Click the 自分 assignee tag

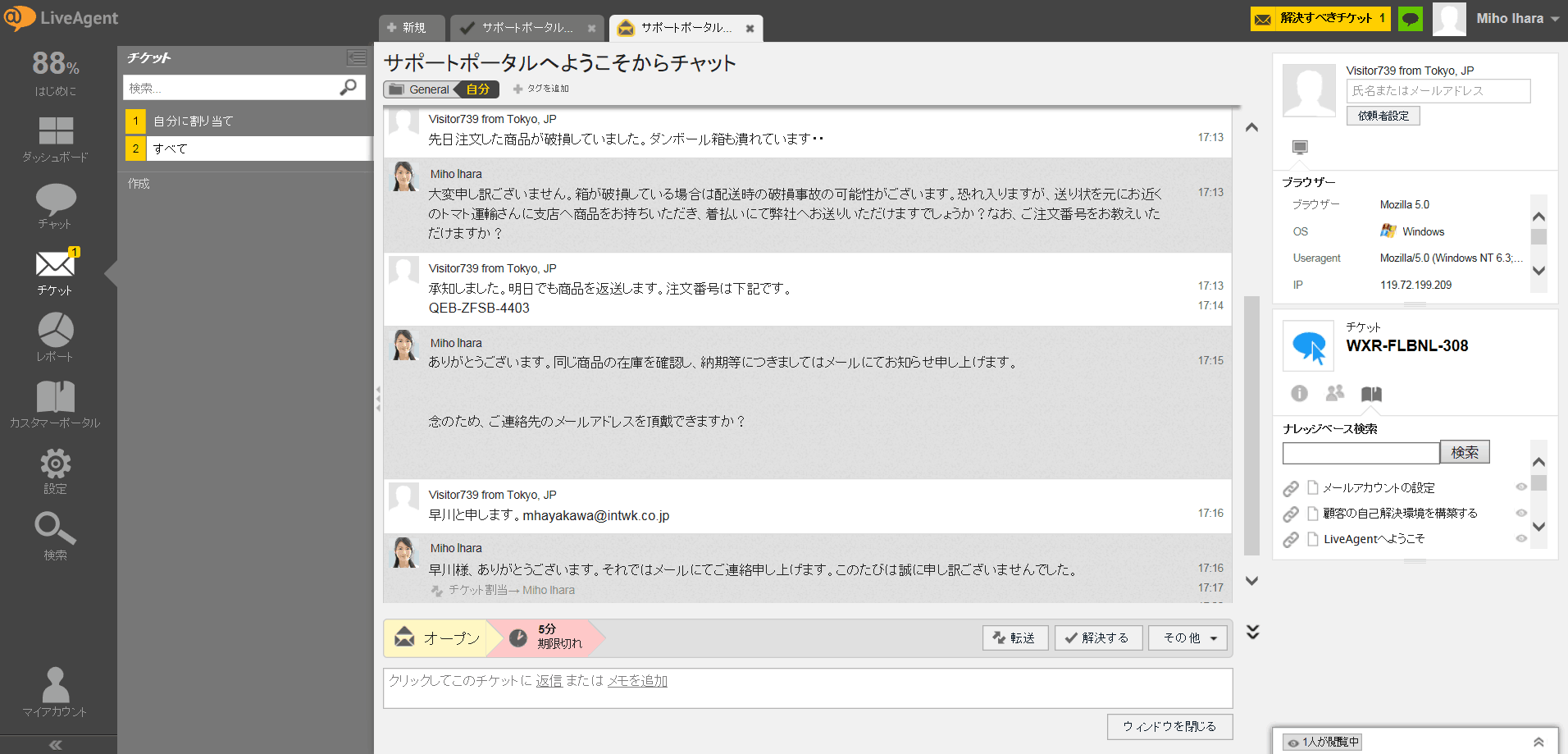(x=478, y=89)
